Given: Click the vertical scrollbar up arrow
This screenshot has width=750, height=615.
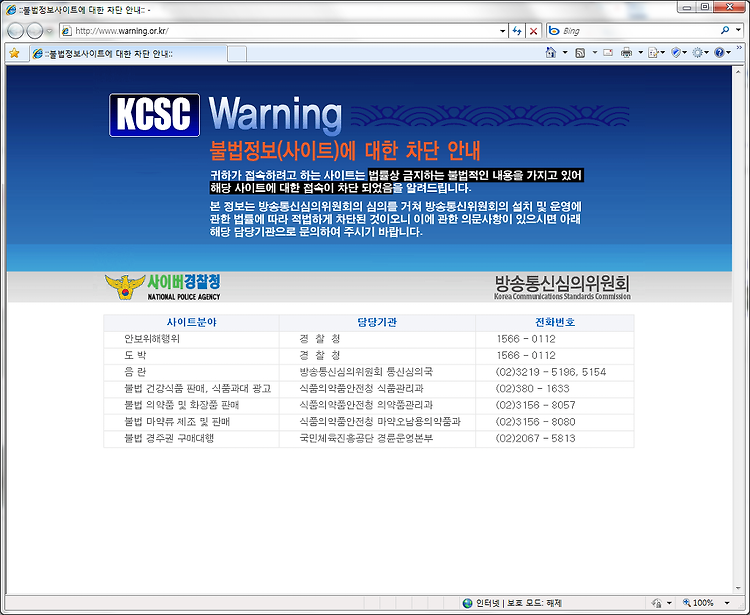Looking at the screenshot, I should (x=738, y=72).
